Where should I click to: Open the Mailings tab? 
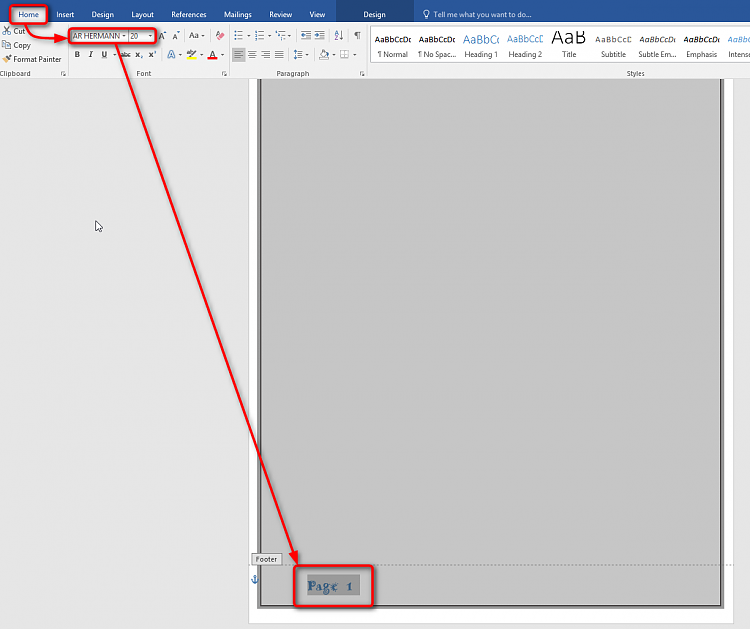click(238, 14)
